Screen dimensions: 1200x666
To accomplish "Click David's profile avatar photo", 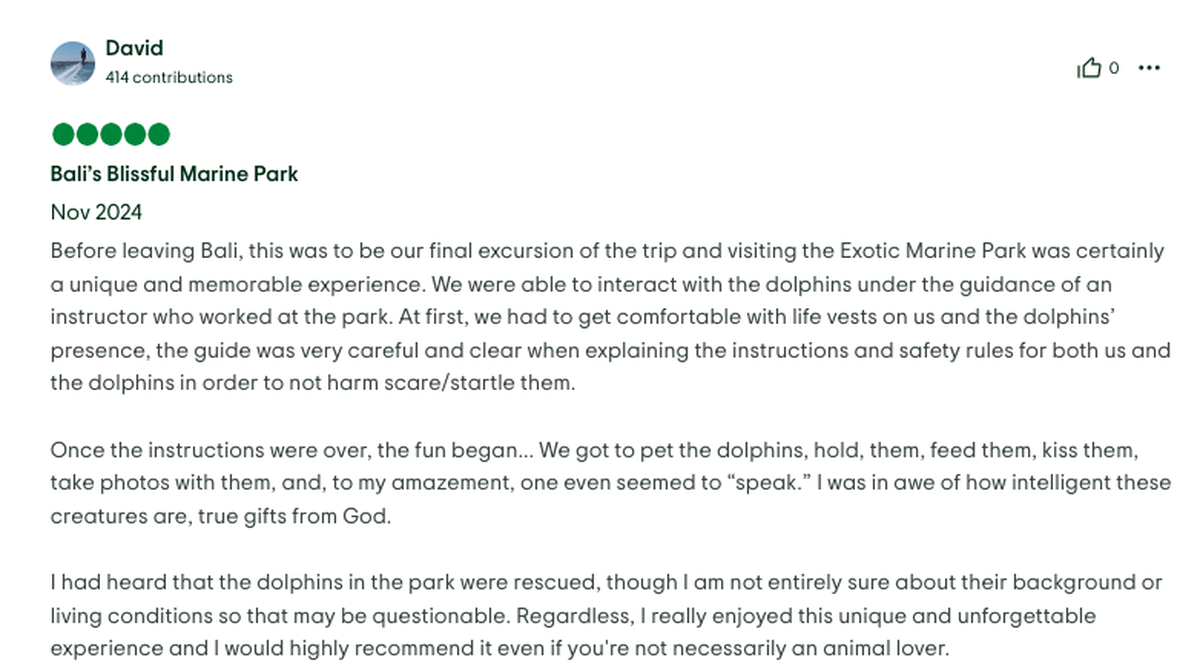I will tap(72, 63).
